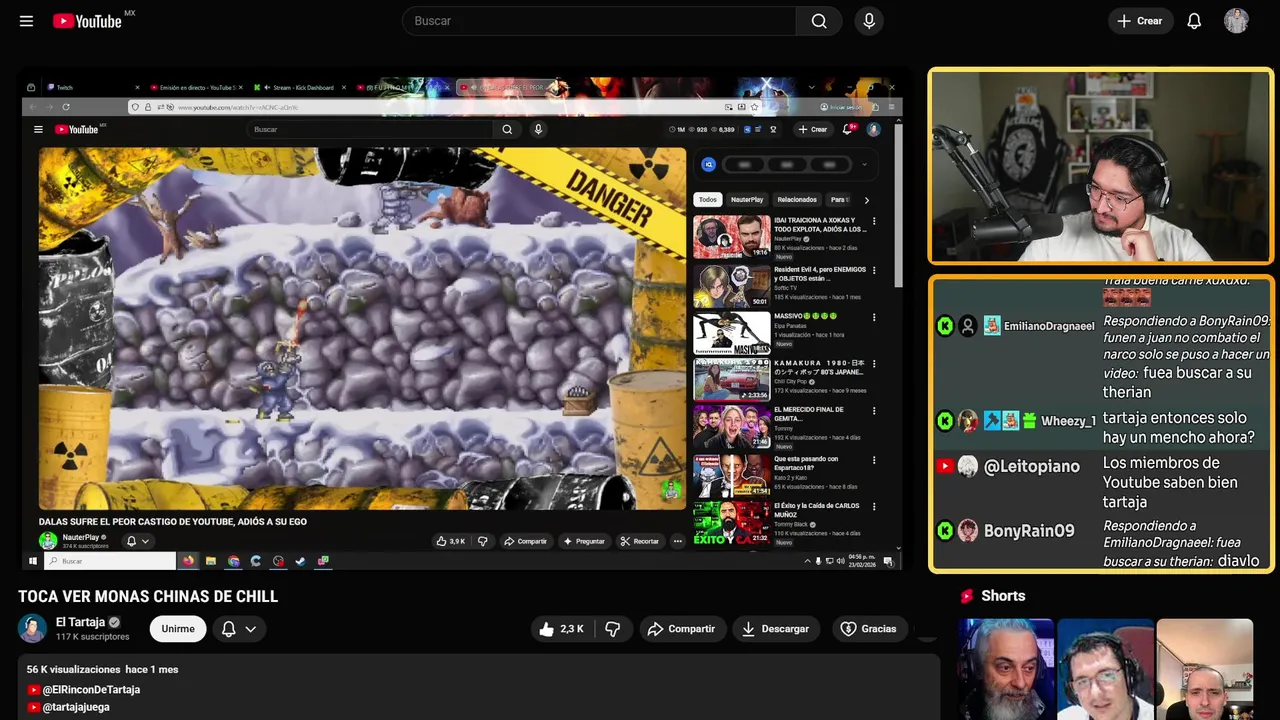Select the NauterPlay chip
The height and width of the screenshot is (720, 1280).
(746, 200)
